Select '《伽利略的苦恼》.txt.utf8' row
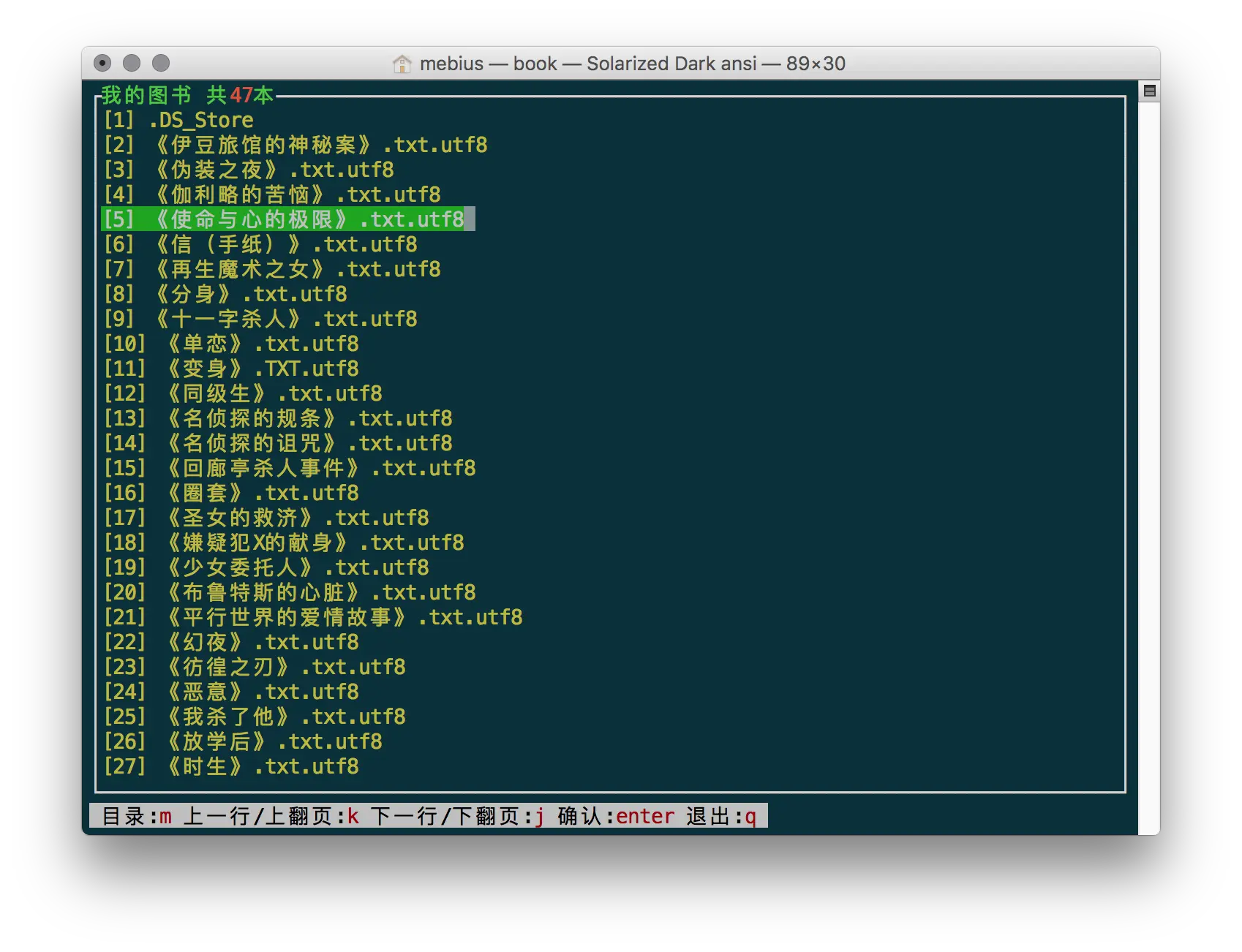The image size is (1242, 952). pyautogui.click(x=272, y=194)
